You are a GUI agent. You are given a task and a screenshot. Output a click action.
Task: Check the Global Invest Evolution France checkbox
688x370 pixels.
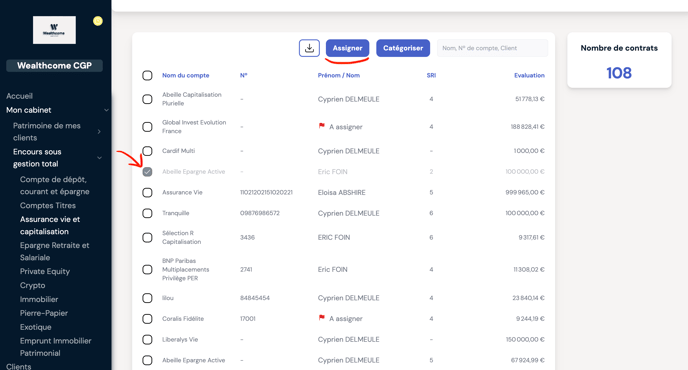pyautogui.click(x=147, y=127)
